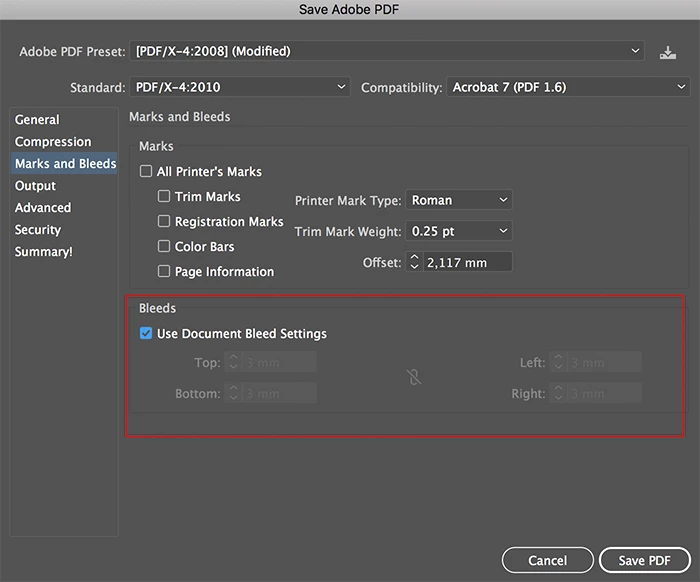Click the Marks and Bleeds section heading
Image resolution: width=700 pixels, height=582 pixels.
(x=179, y=116)
